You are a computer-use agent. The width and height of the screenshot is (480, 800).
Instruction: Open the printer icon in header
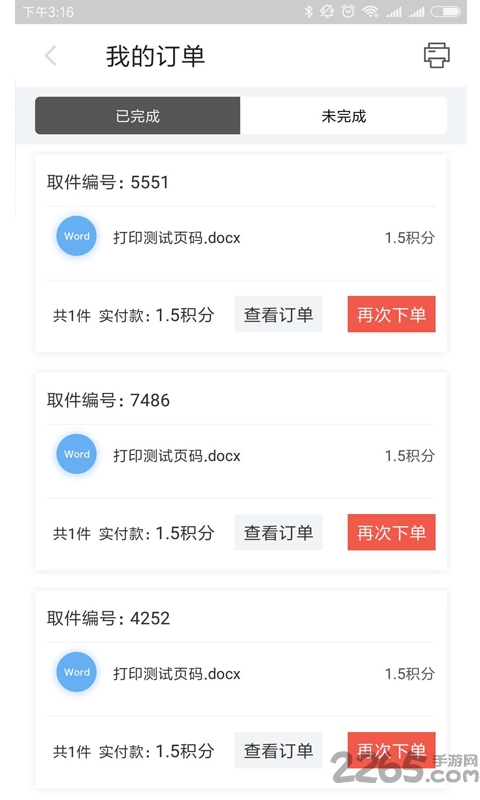click(437, 55)
